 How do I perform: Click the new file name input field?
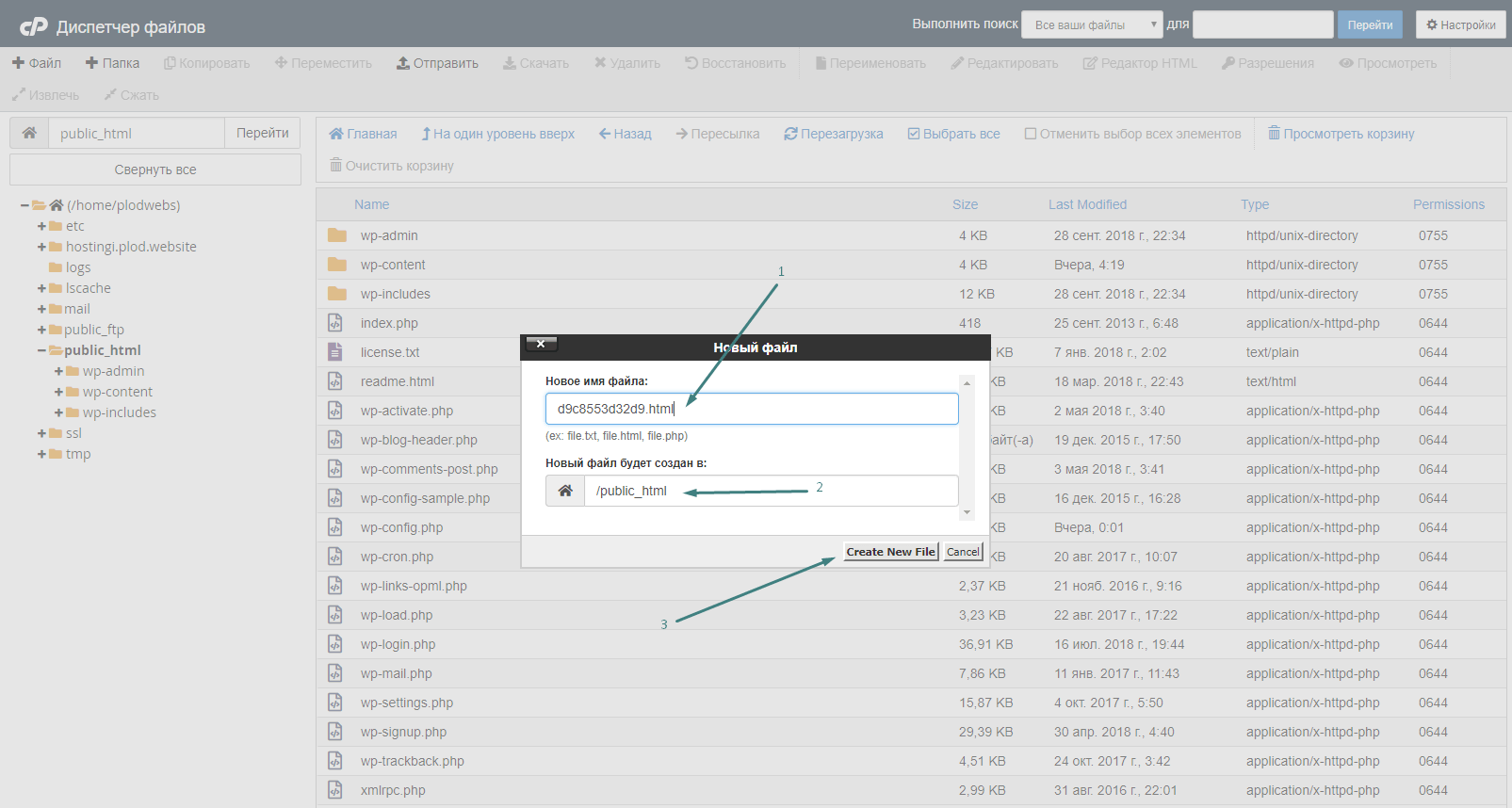pyautogui.click(x=752, y=409)
